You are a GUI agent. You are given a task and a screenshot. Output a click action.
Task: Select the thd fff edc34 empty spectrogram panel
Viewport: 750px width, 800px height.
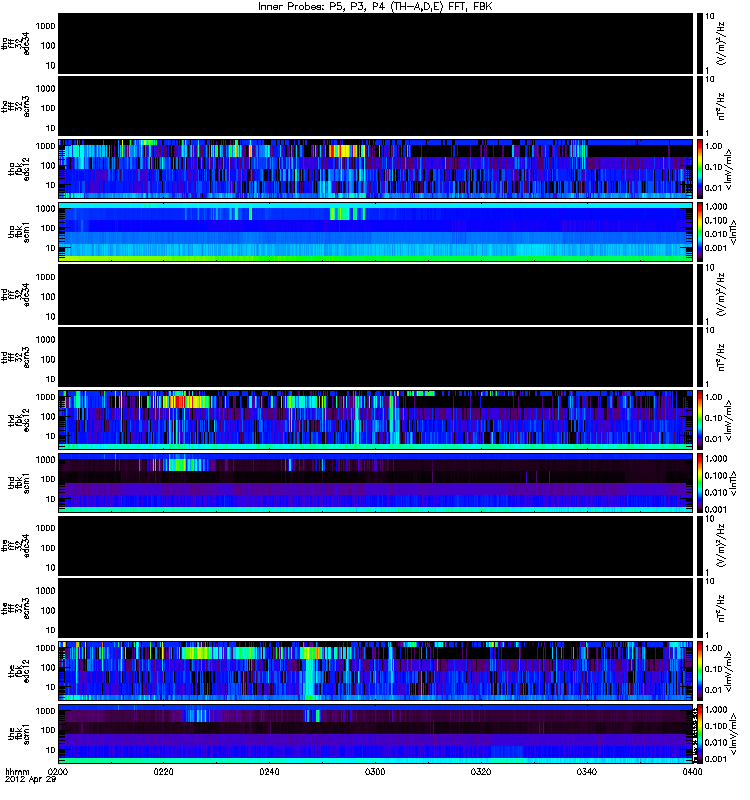coord(376,294)
